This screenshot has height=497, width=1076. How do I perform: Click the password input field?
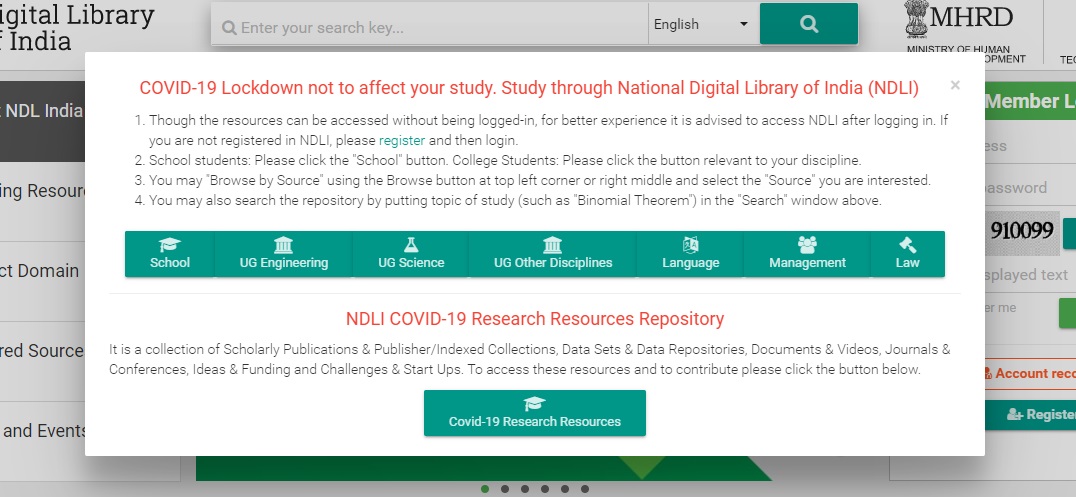click(1030, 187)
